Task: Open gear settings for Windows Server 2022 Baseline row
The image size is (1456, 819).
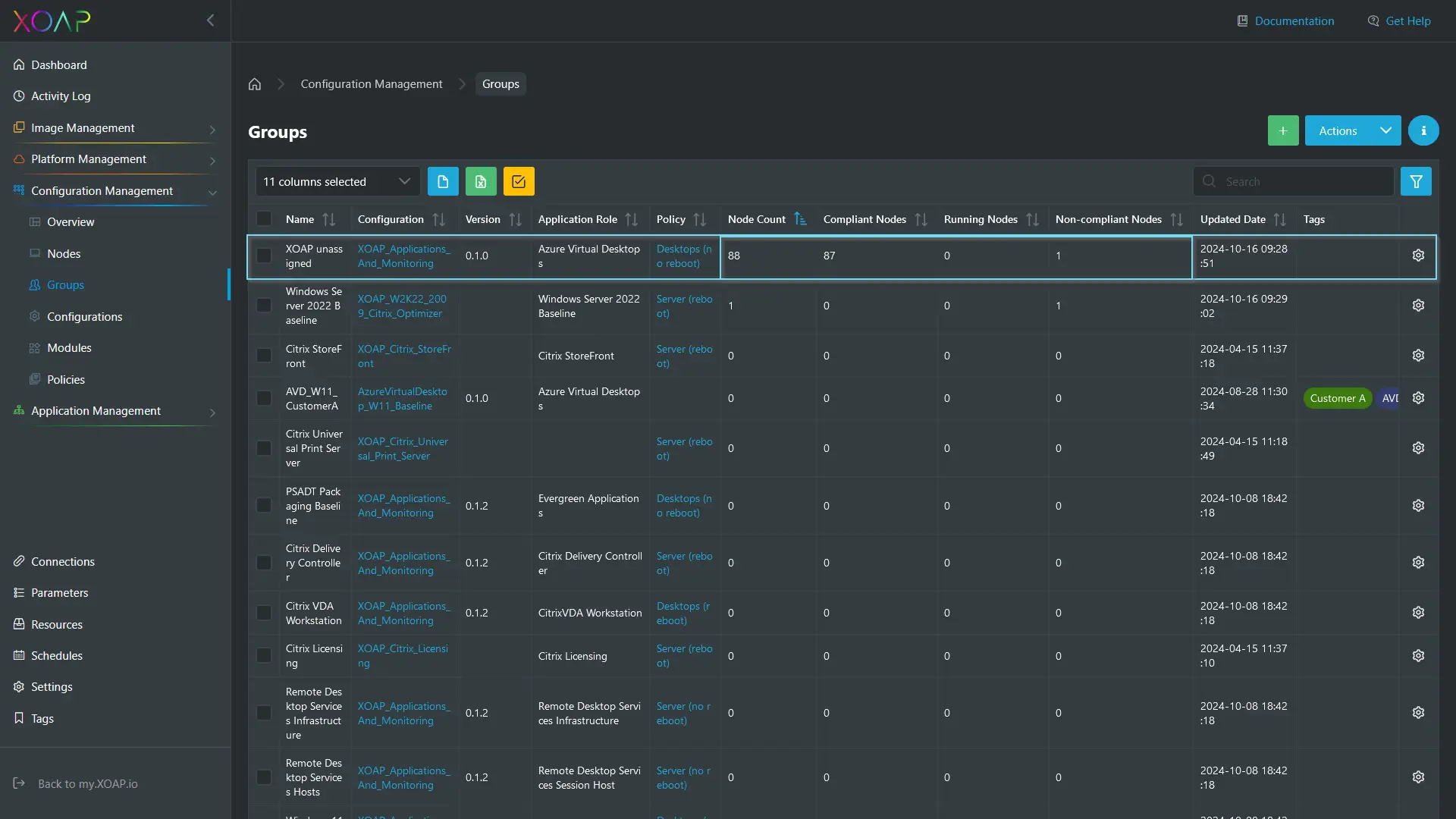Action: point(1418,306)
